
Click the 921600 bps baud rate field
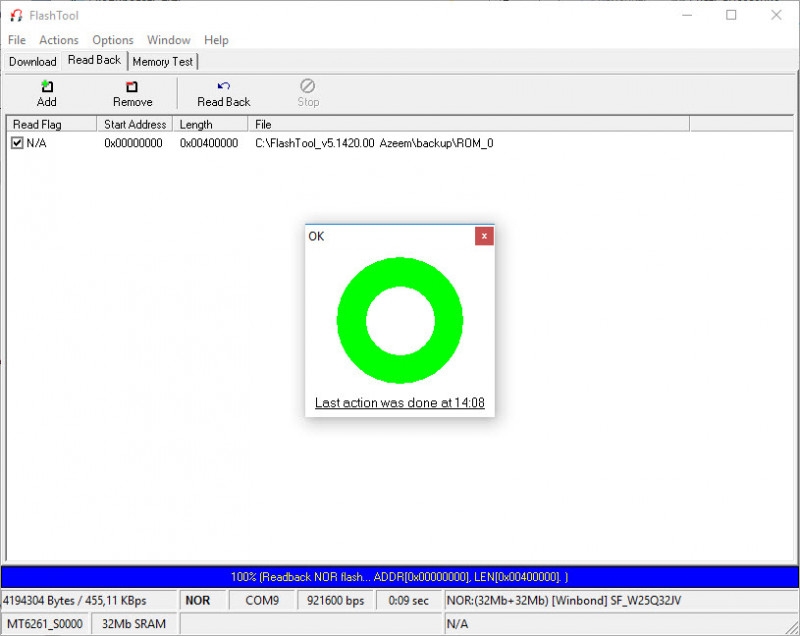[x=335, y=600]
